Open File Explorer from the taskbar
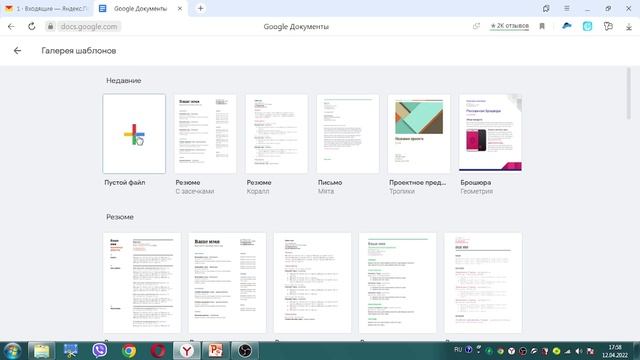The height and width of the screenshot is (360, 640). (41, 351)
